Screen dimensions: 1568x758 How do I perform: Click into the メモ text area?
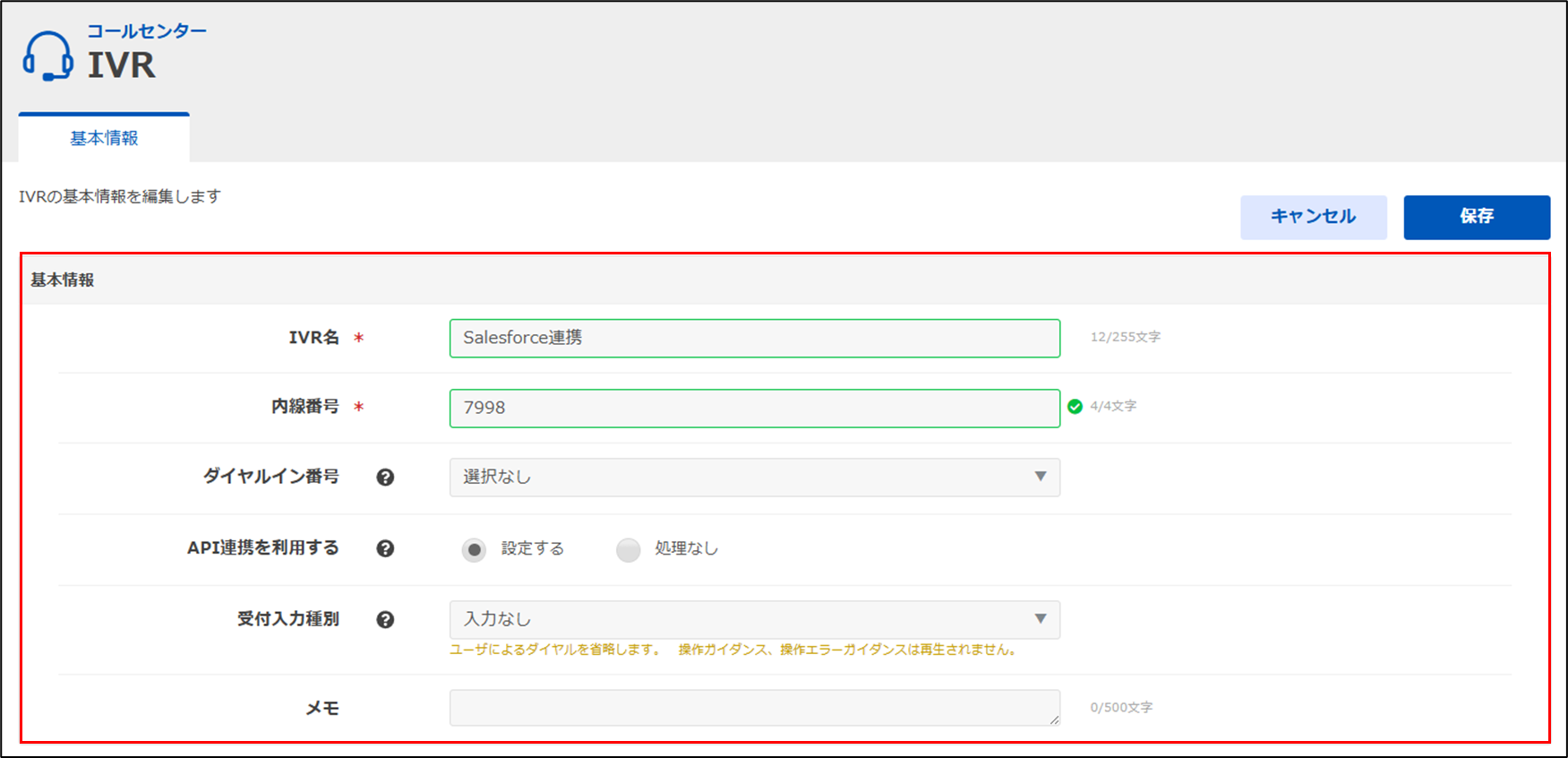pyautogui.click(x=754, y=708)
